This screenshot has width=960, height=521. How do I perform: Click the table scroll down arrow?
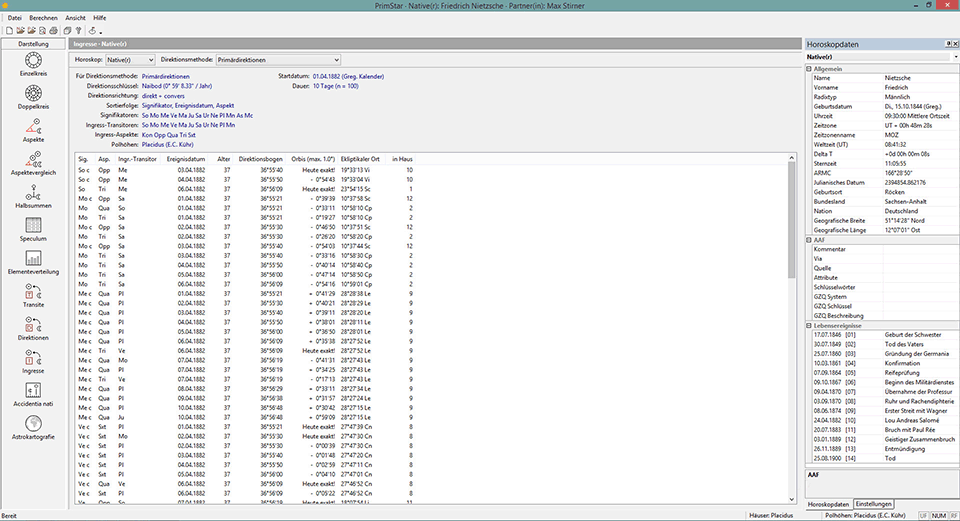792,500
